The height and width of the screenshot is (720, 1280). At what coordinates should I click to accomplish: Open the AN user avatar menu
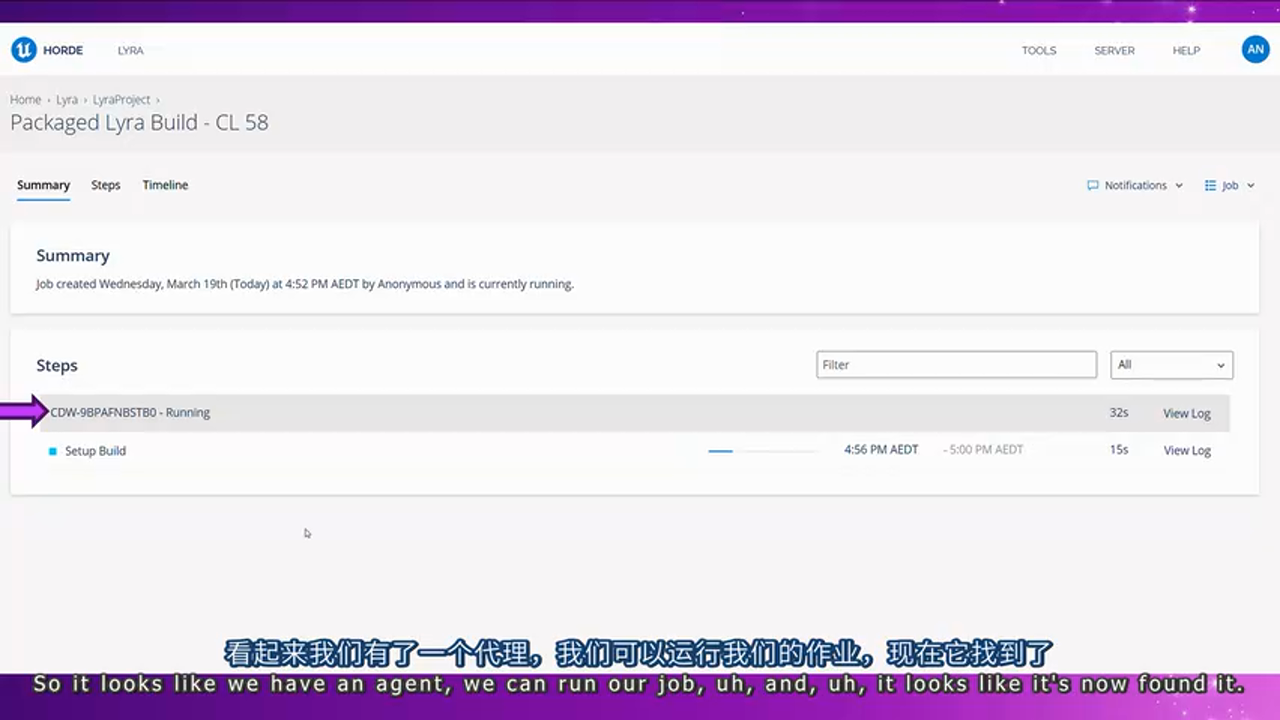click(1255, 50)
